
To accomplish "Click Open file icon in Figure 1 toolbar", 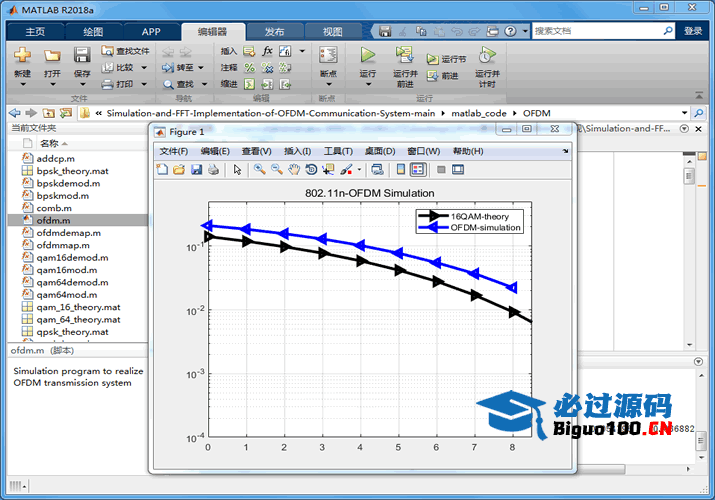I will [179, 170].
